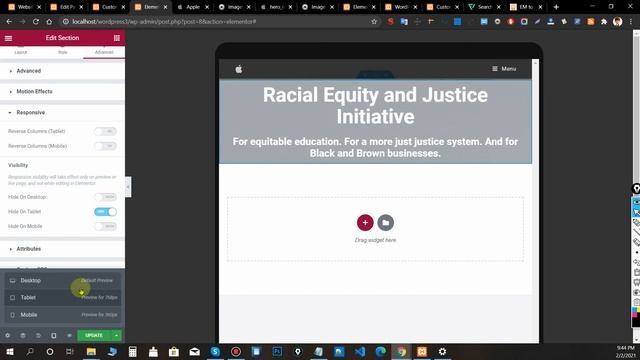The image size is (640, 360).
Task: Open Chrome three-dot menu
Action: coord(631,22)
